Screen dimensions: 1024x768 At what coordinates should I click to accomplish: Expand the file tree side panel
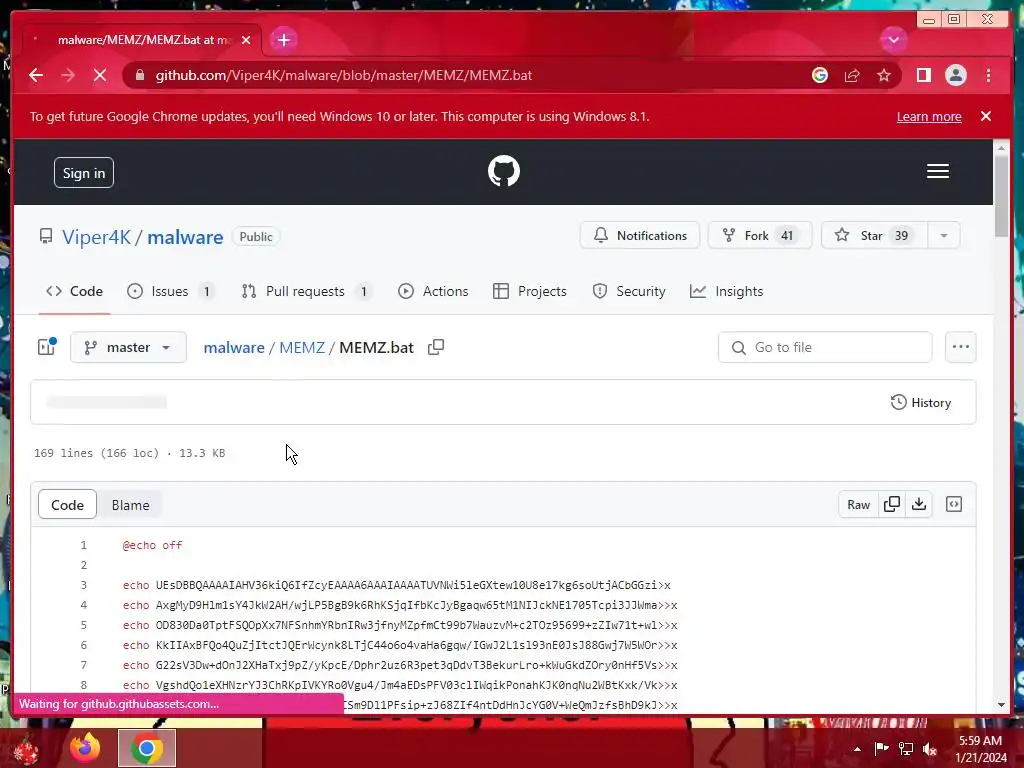coord(47,347)
